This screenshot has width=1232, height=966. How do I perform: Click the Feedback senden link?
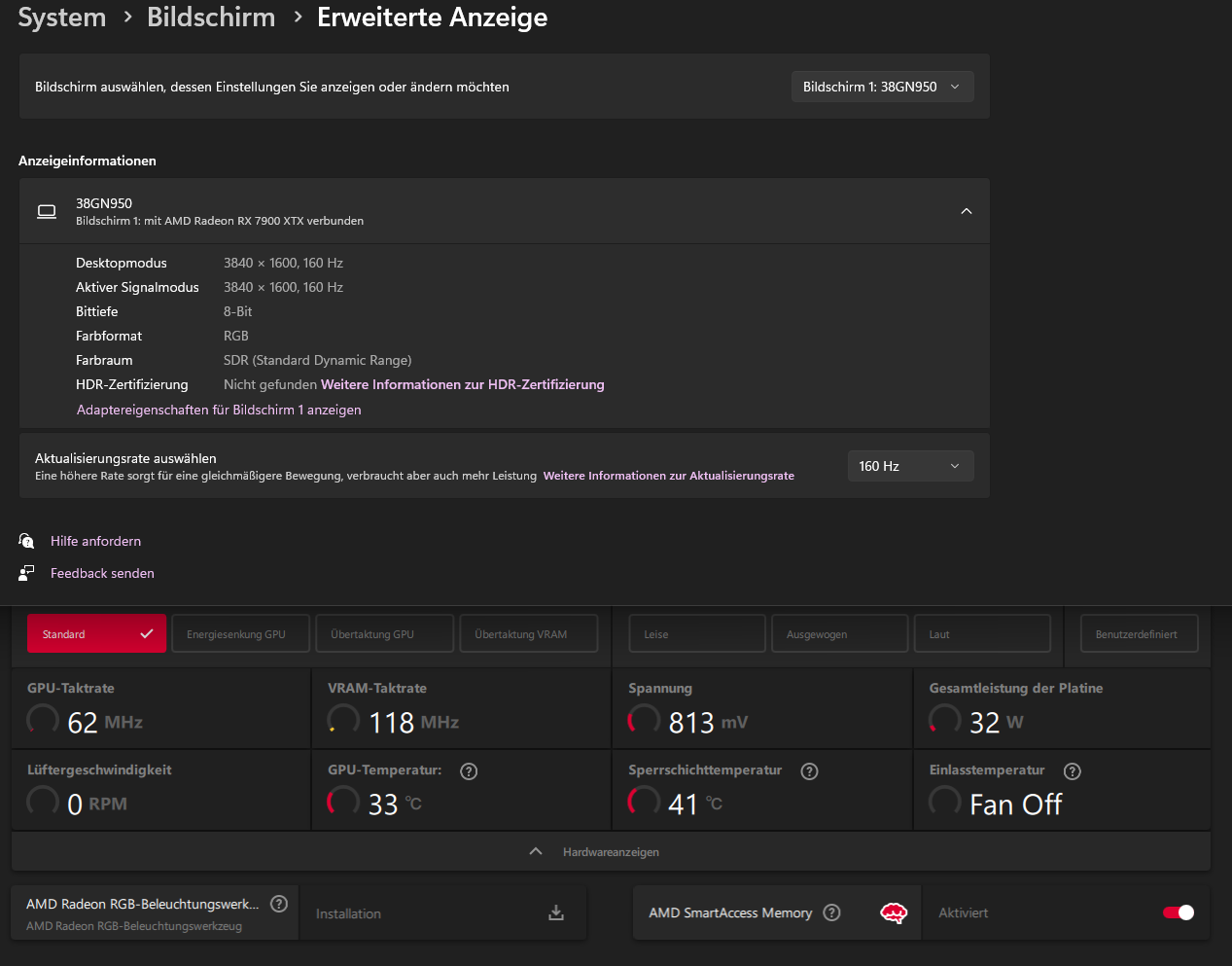pos(102,573)
